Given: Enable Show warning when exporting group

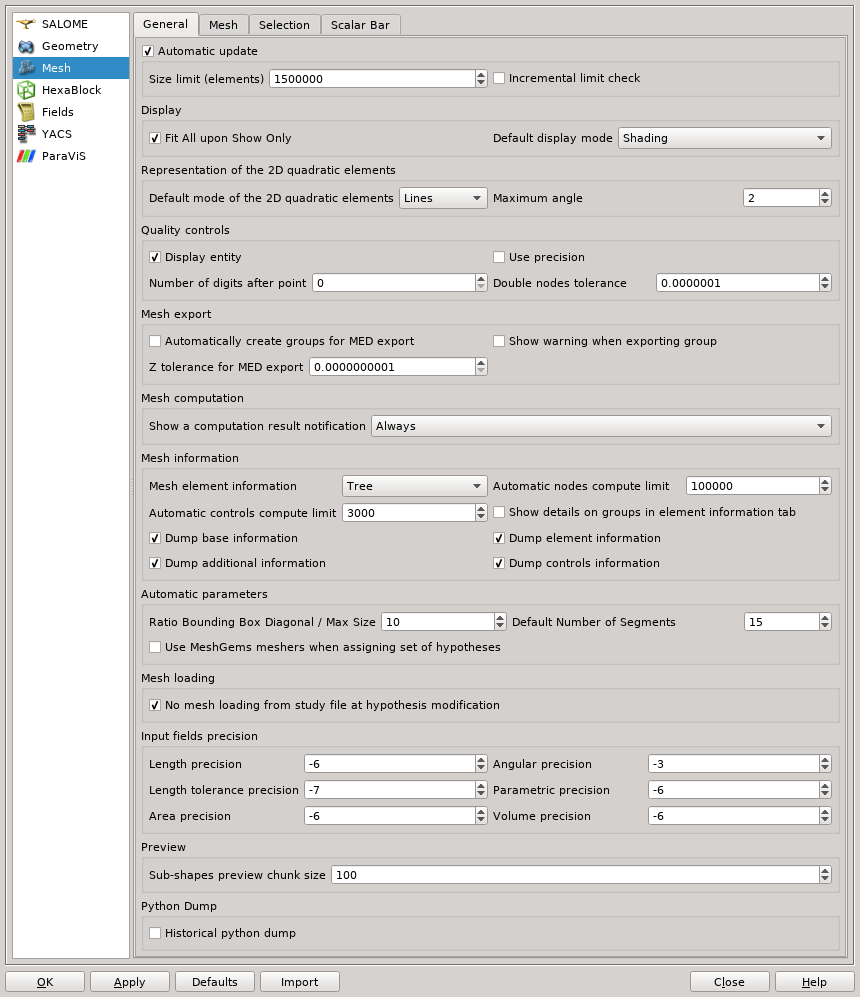Looking at the screenshot, I should point(499,341).
